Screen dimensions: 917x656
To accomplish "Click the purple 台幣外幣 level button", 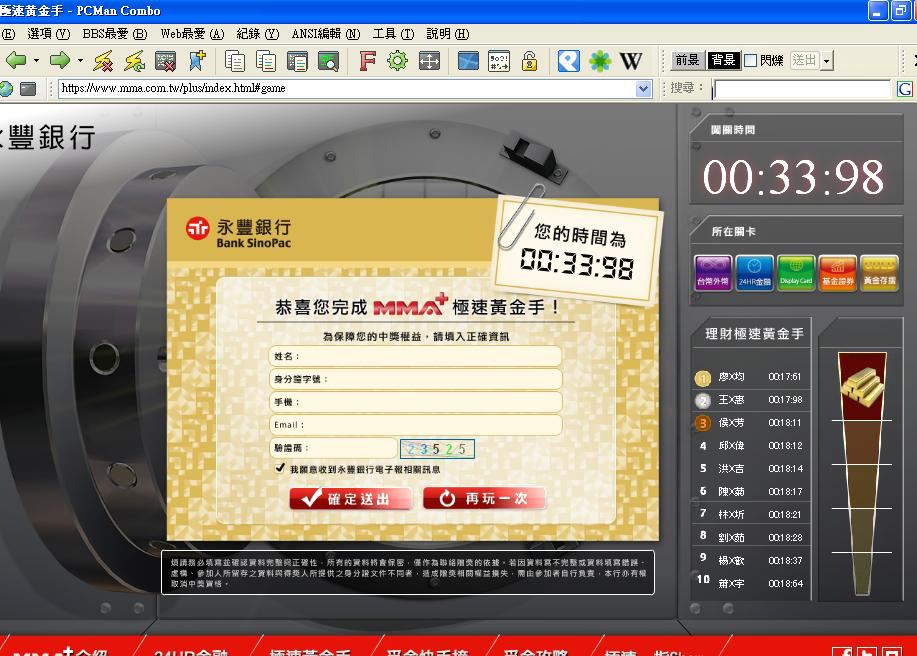I will coord(713,272).
